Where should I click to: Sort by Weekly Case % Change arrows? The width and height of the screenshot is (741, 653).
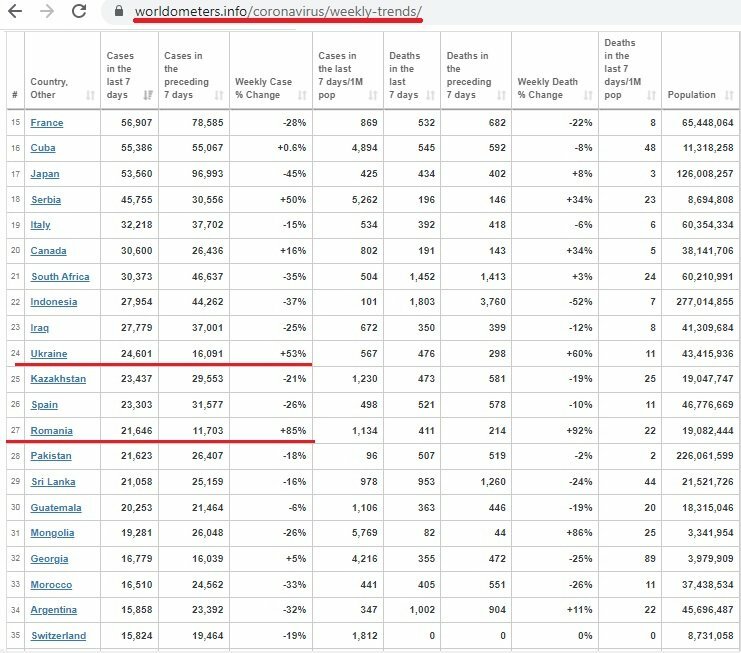(302, 95)
